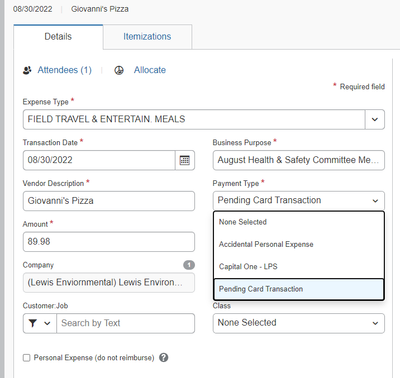Select Pending Card Transaction list option
This screenshot has height=378, width=400.
click(x=299, y=289)
